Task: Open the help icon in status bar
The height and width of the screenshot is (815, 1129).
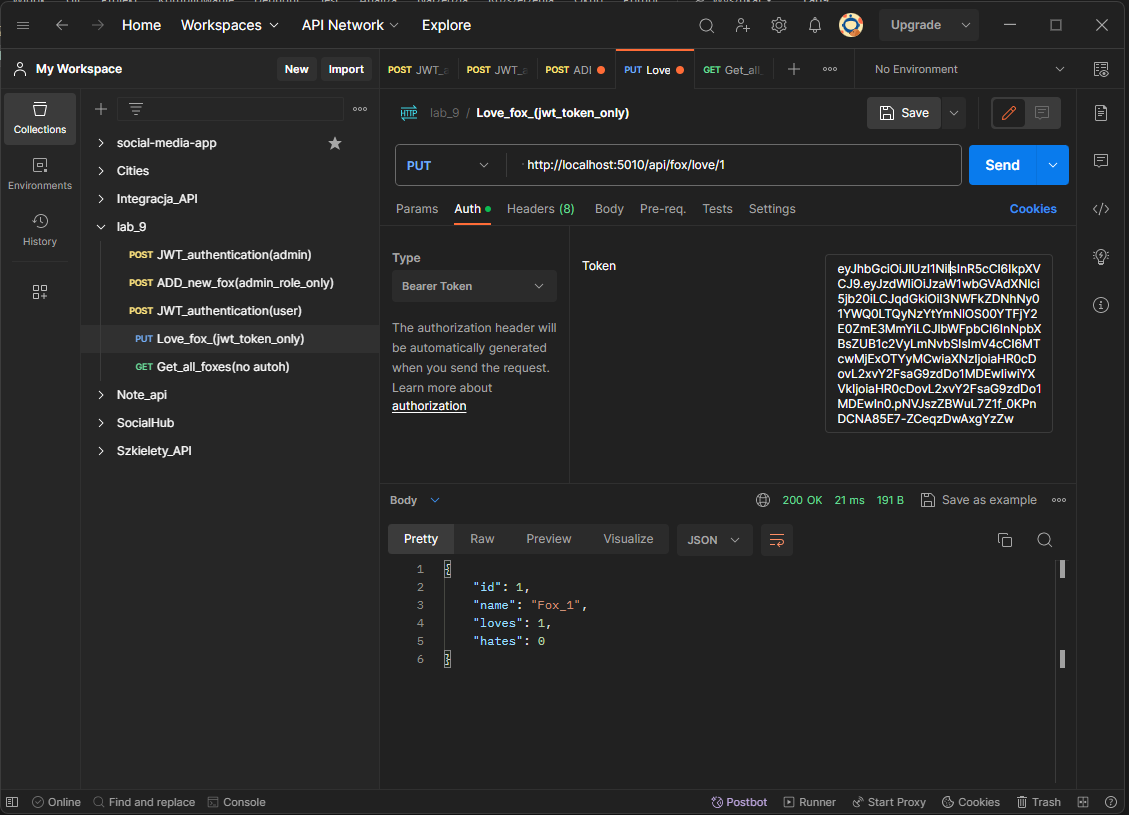Action: (1111, 802)
